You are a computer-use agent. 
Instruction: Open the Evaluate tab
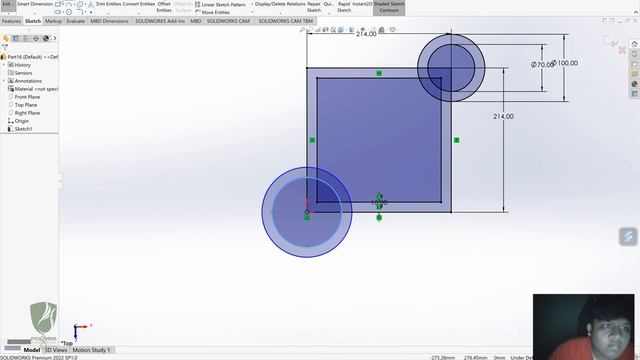tap(76, 21)
